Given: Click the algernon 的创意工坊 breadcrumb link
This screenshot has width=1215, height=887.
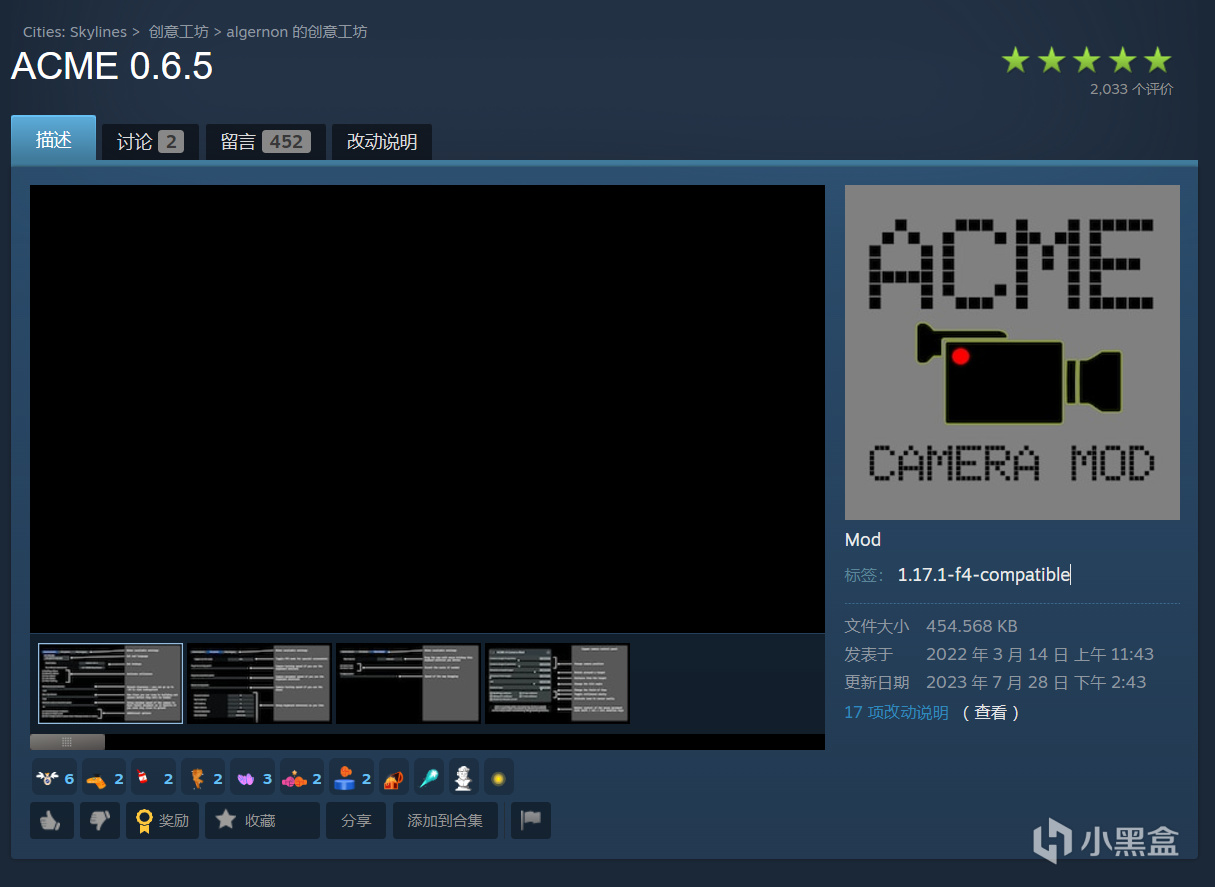Looking at the screenshot, I should pos(297,32).
